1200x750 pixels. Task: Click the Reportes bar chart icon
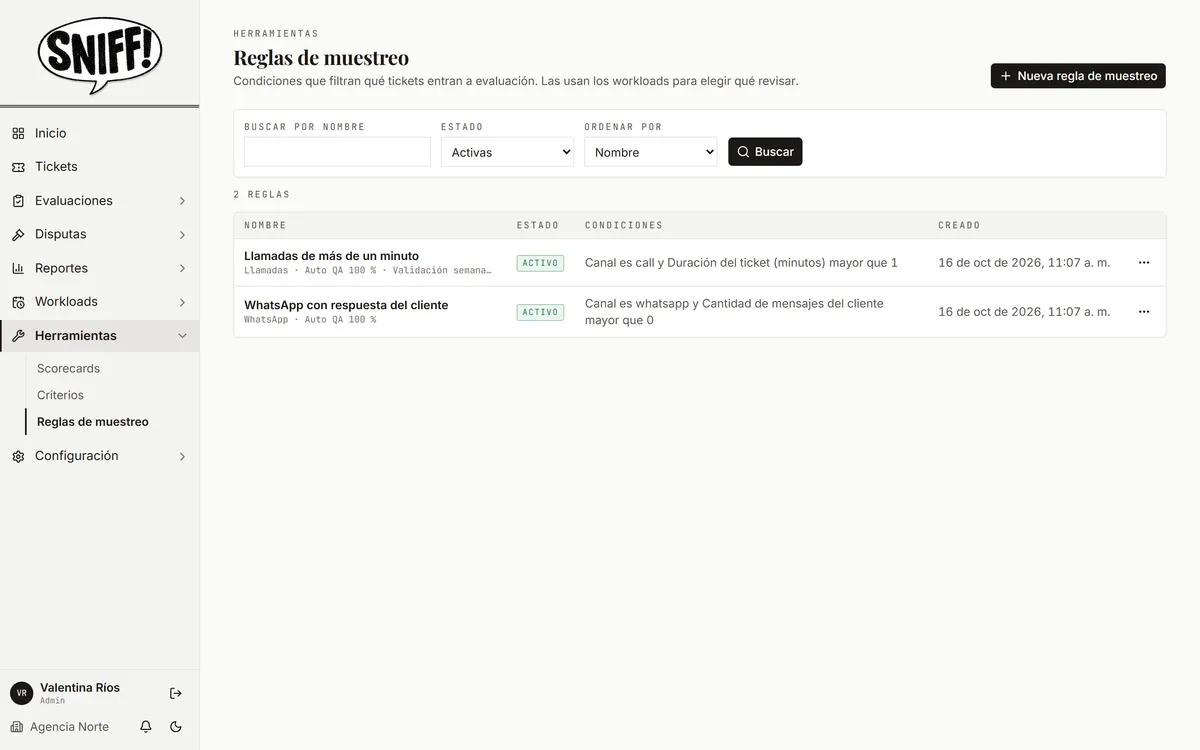18,268
